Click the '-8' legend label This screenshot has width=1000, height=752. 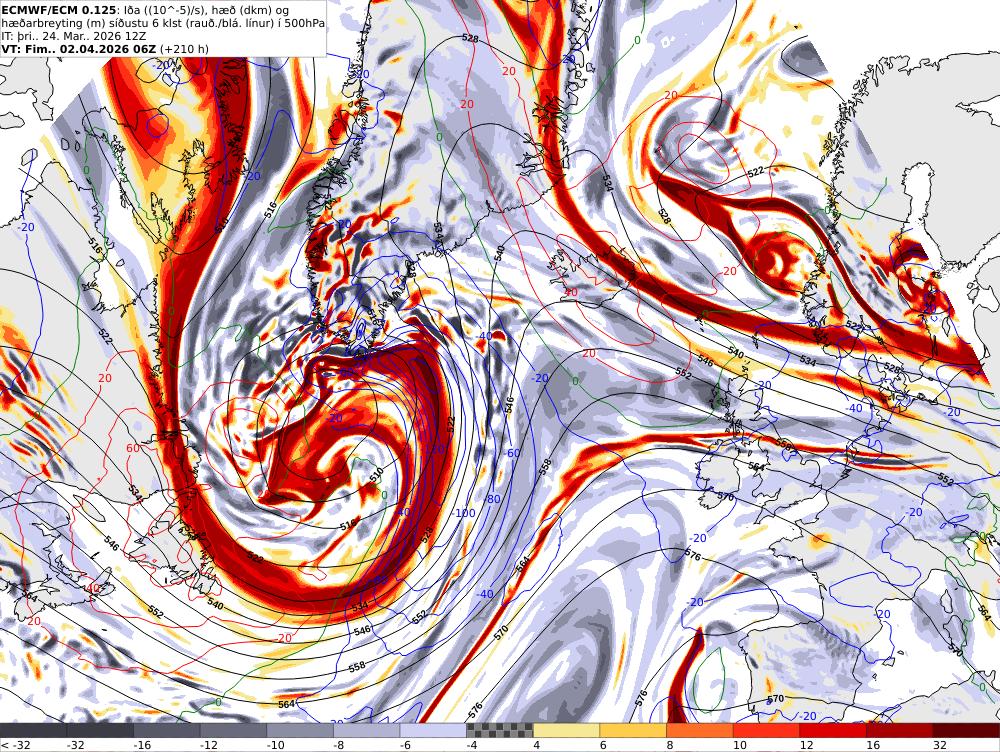[339, 745]
